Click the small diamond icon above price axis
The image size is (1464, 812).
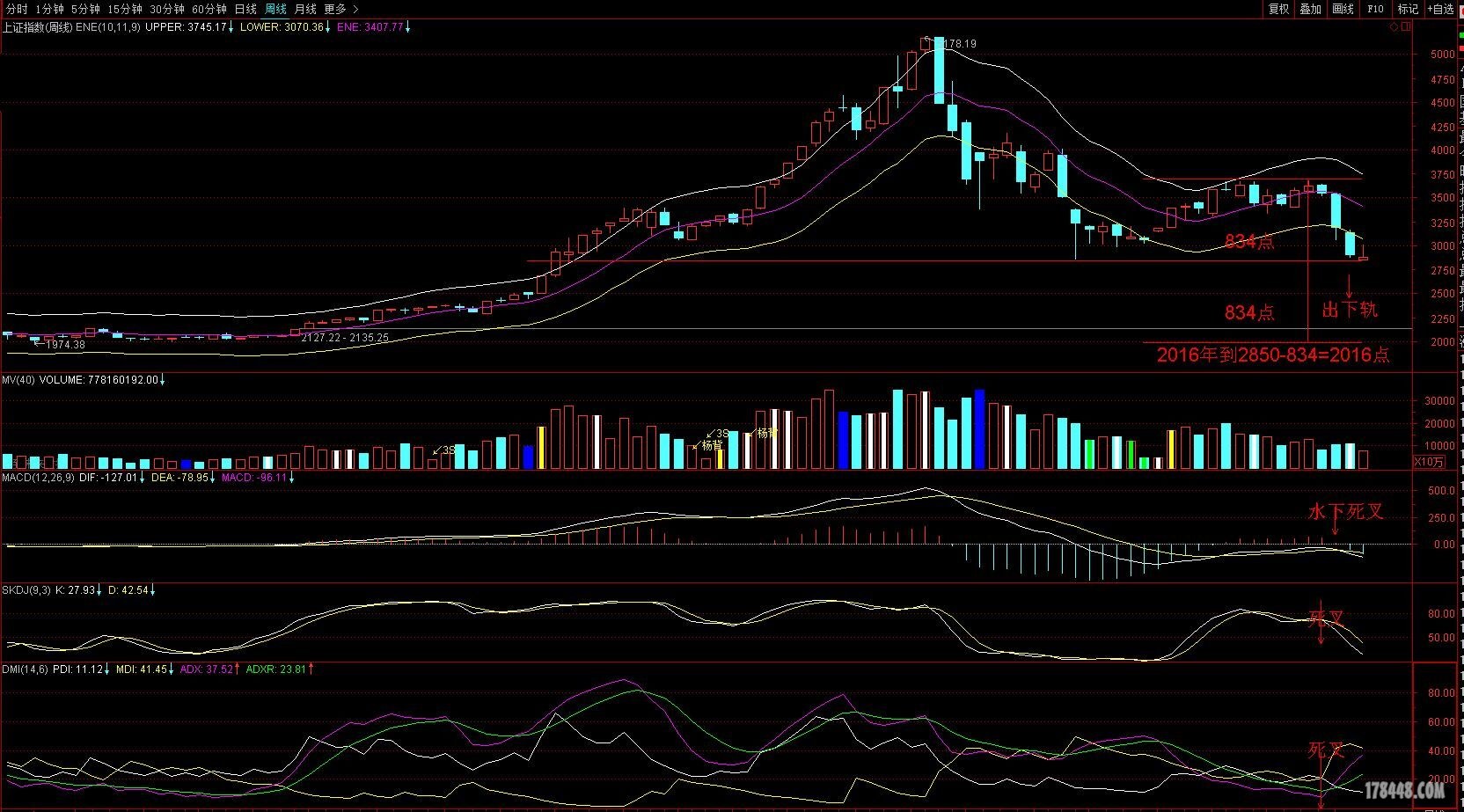[x=1394, y=27]
